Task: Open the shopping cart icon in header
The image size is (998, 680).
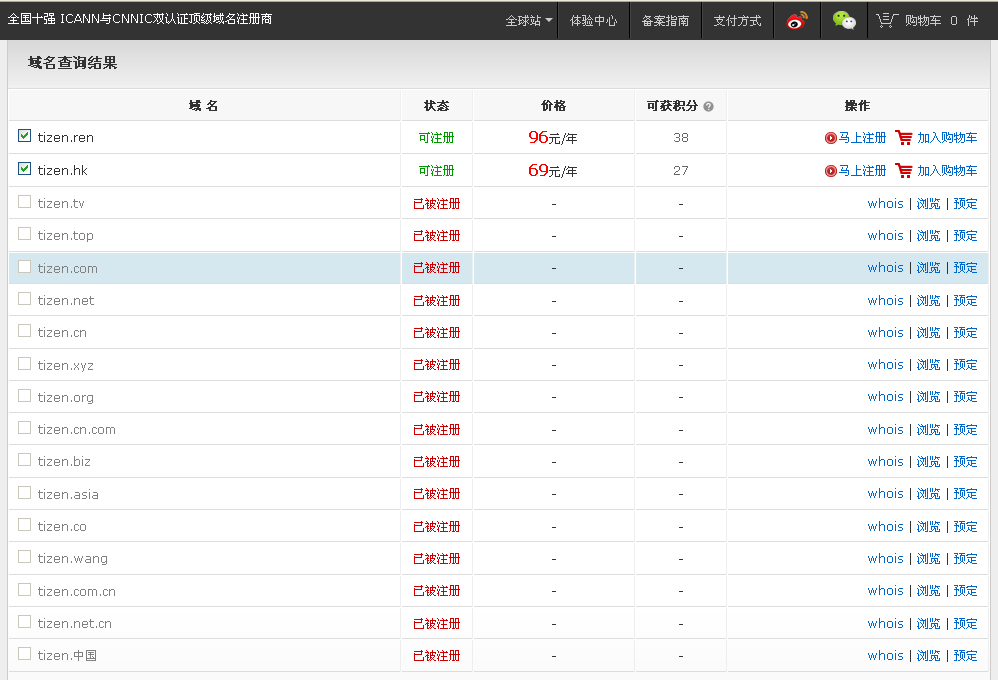Action: point(887,20)
